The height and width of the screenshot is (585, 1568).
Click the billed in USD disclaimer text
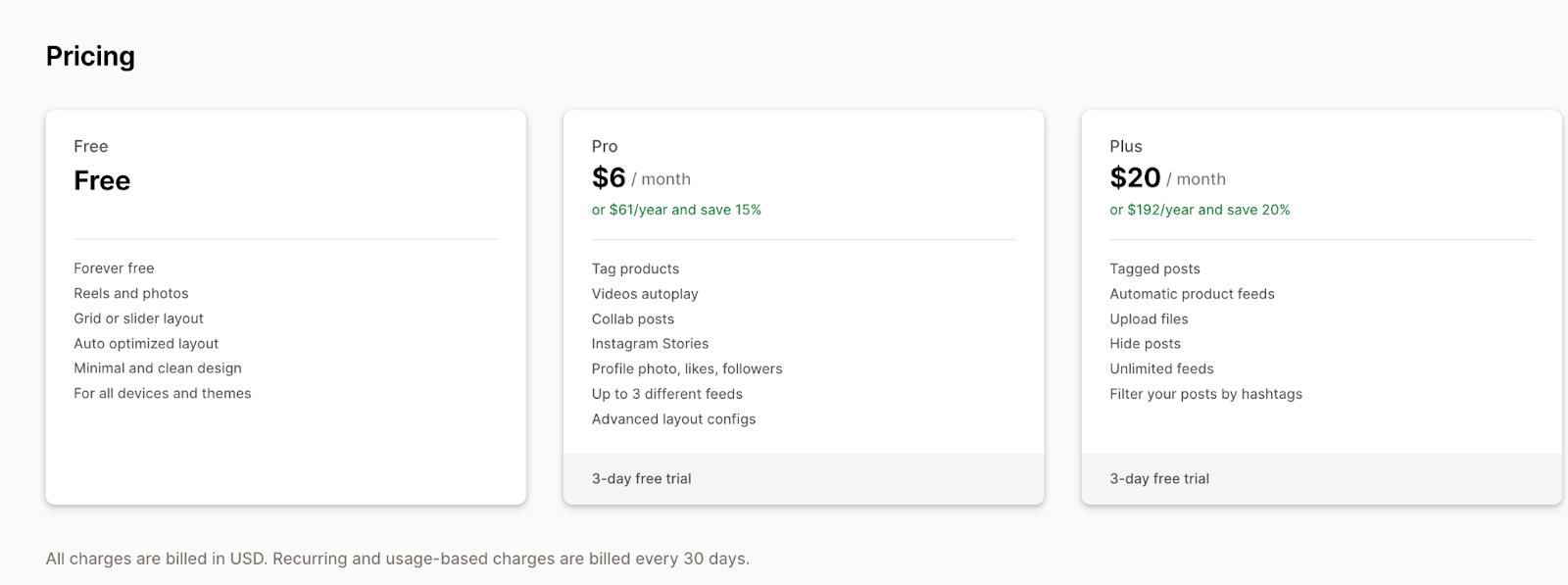click(x=397, y=559)
